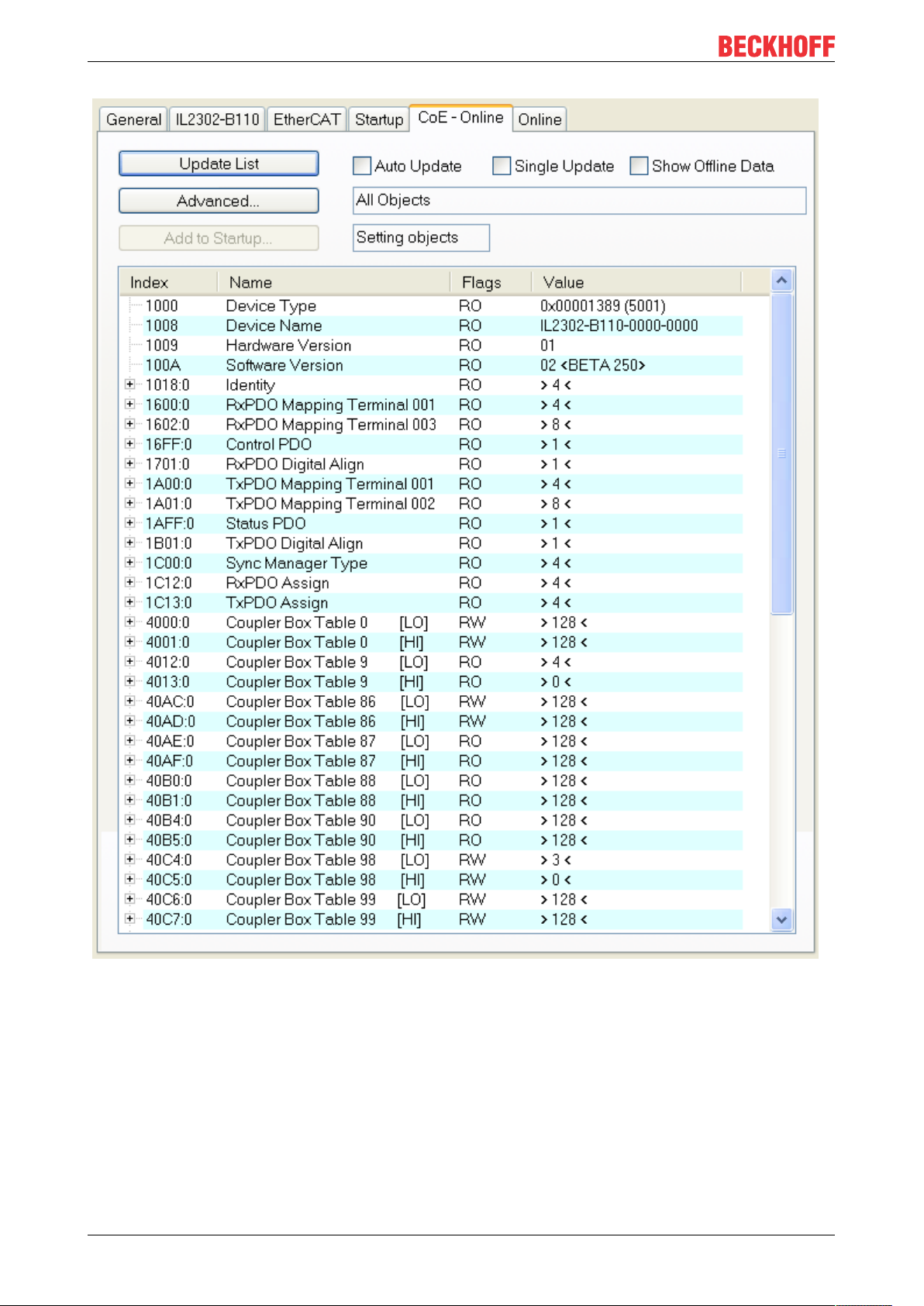Sort by the Index column header
The height and width of the screenshot is (1306, 924).
(168, 282)
